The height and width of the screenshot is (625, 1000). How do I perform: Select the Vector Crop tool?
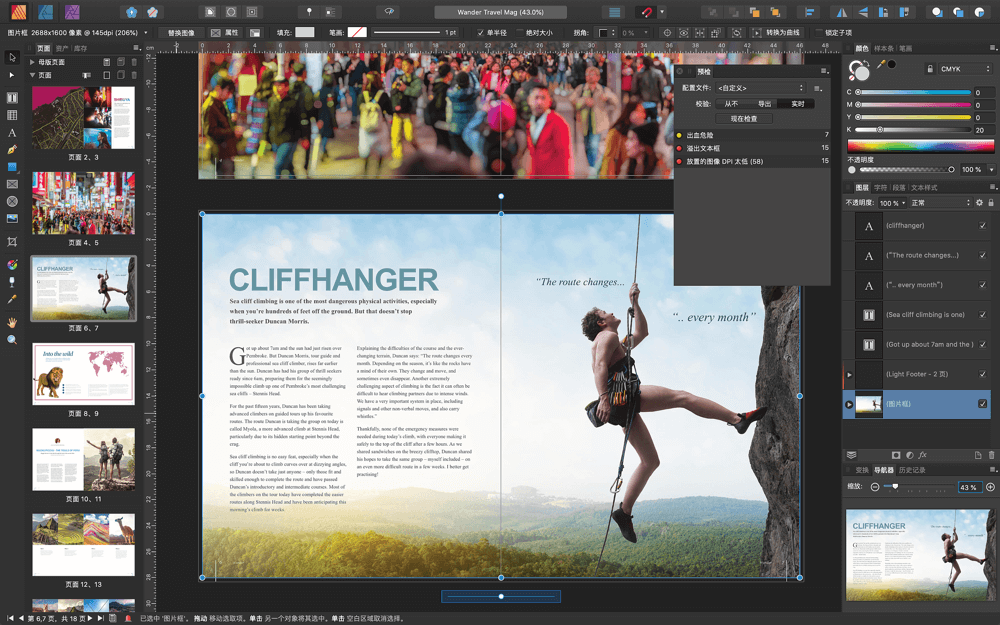(x=11, y=242)
